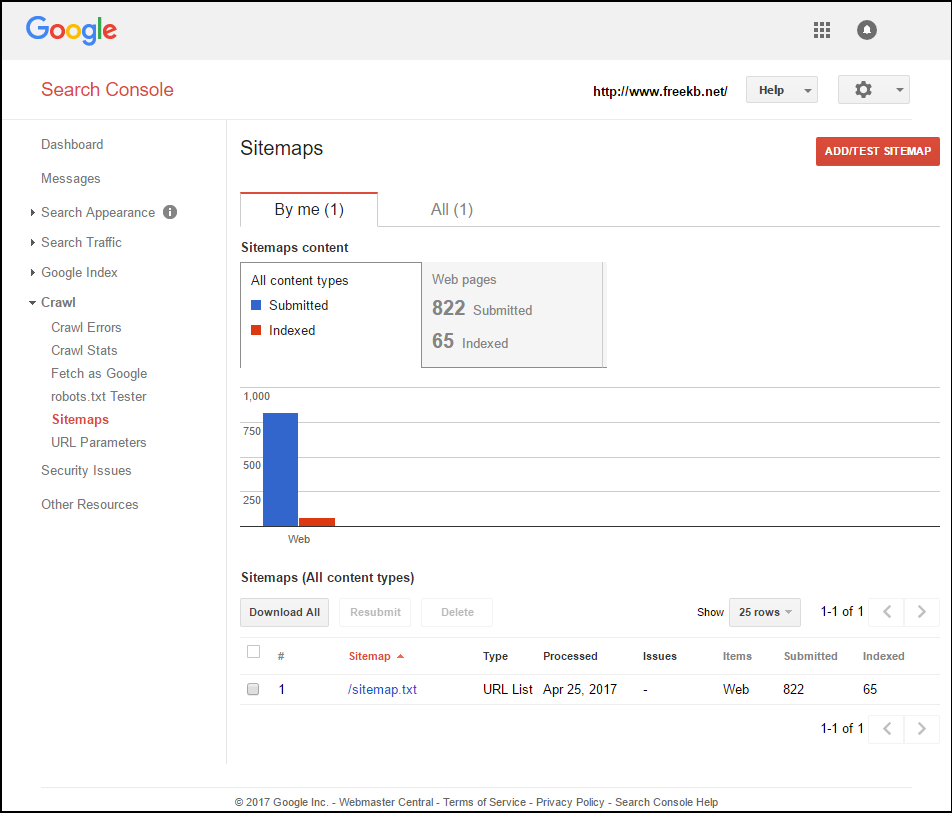The image size is (952, 813).
Task: Open Crawl Stats page
Action: [84, 350]
